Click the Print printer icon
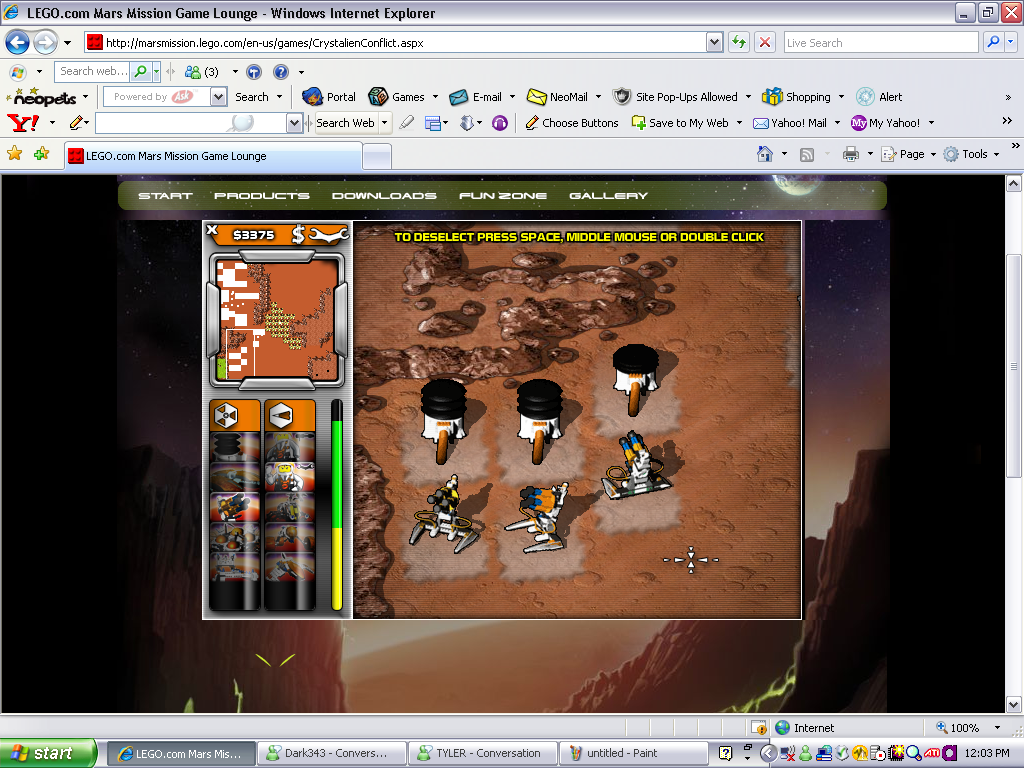 coord(851,154)
